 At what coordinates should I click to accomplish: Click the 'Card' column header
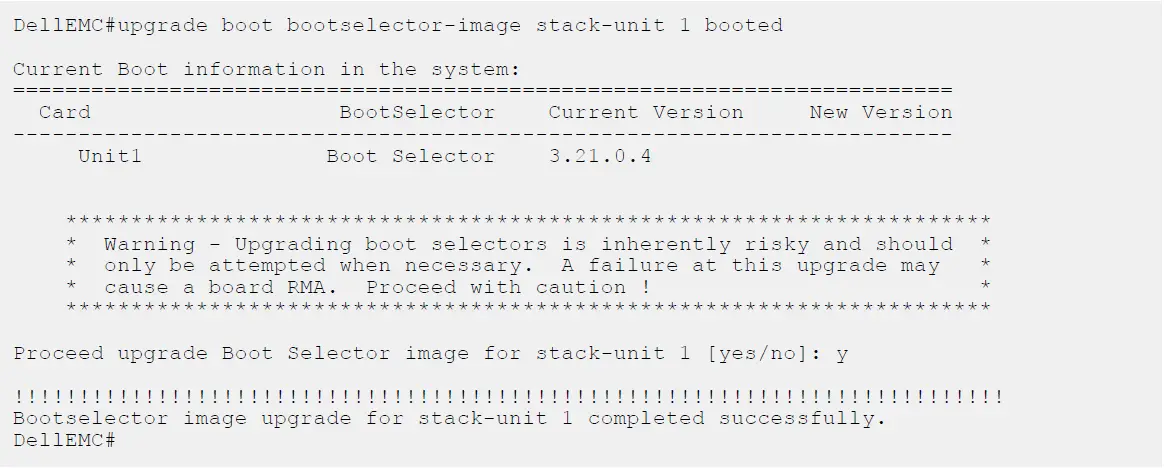pyautogui.click(x=64, y=112)
